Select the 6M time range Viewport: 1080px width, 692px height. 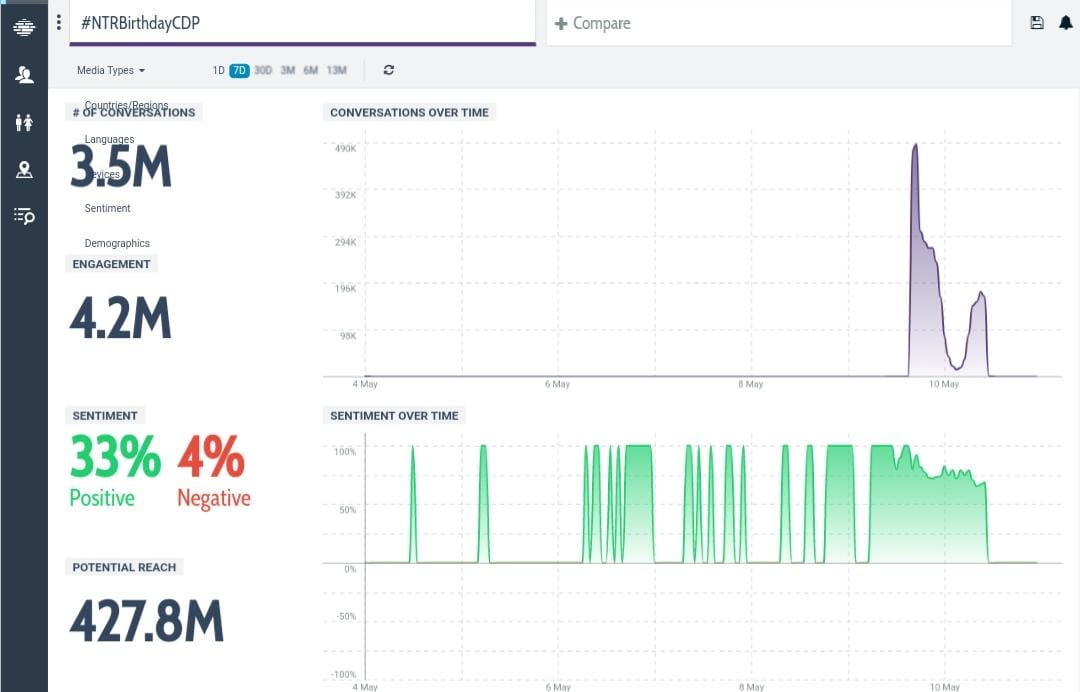coord(311,70)
